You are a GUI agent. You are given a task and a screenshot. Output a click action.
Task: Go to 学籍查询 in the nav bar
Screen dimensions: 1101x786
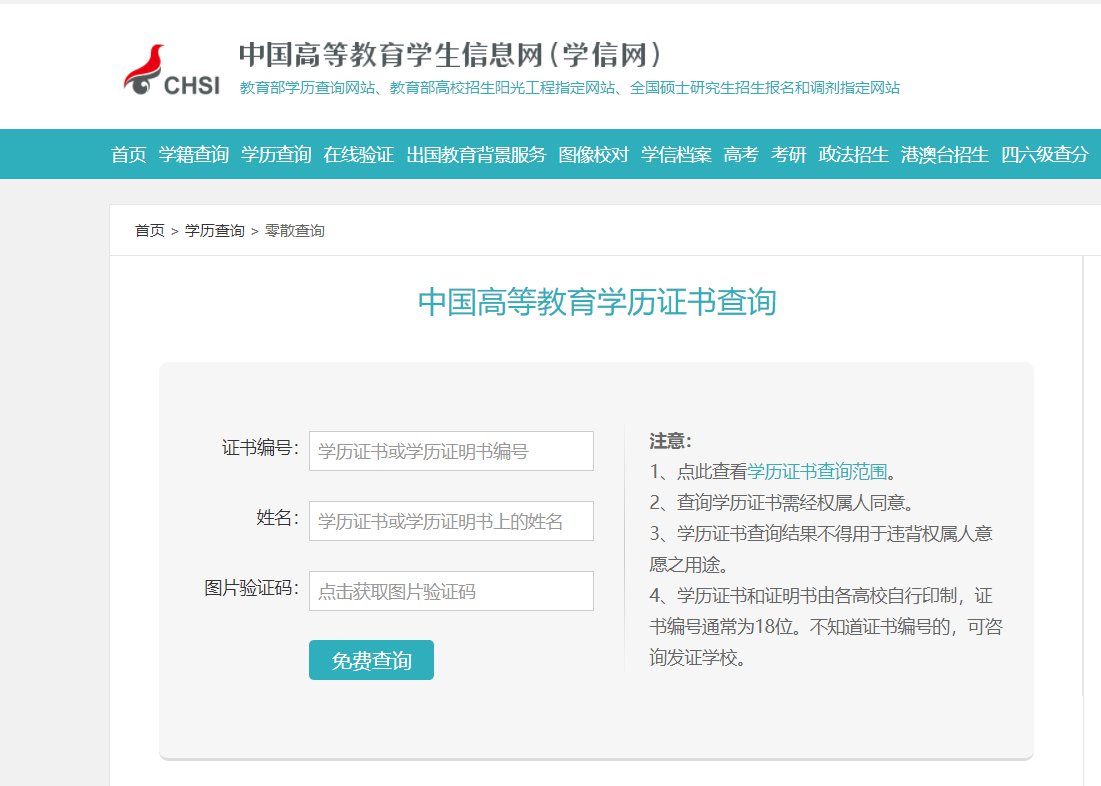tap(194, 155)
